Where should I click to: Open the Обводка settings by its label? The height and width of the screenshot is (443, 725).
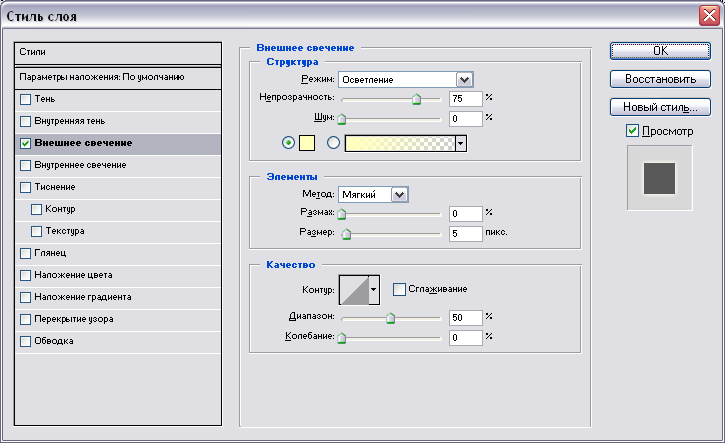click(x=54, y=341)
